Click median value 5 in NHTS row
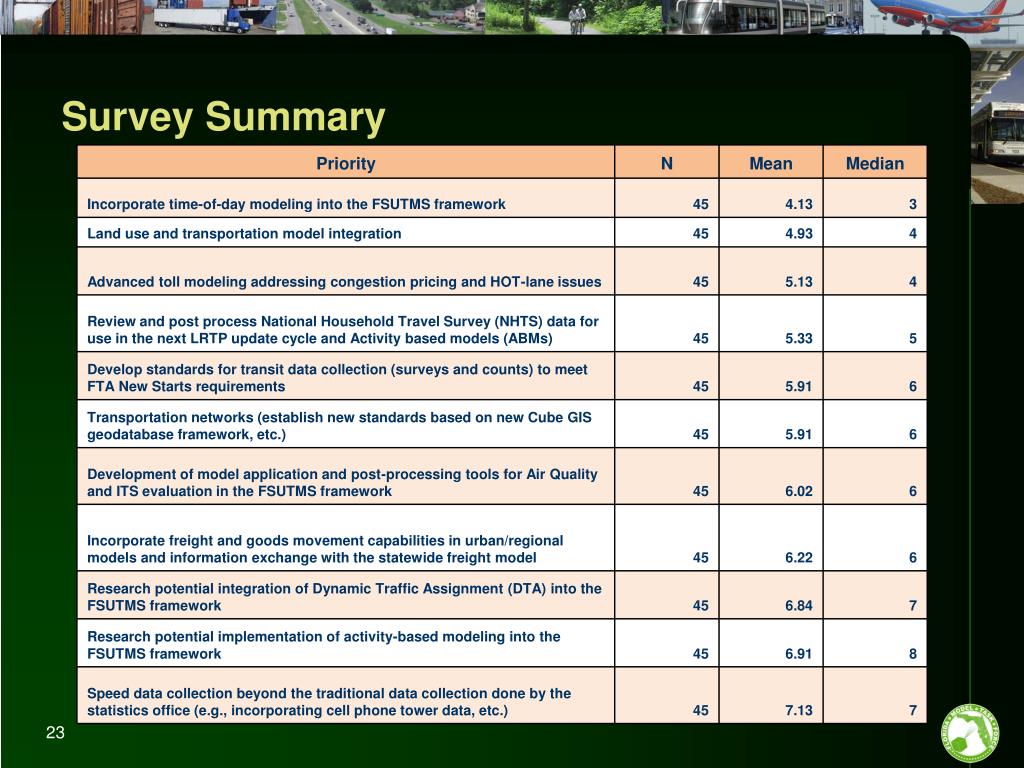The height and width of the screenshot is (768, 1024). pos(912,338)
